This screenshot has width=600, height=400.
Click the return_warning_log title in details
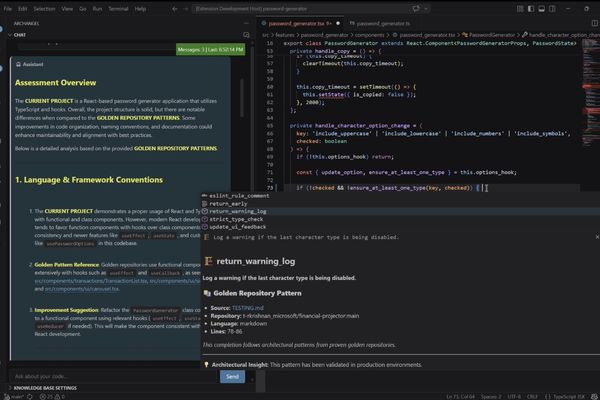[256, 261]
